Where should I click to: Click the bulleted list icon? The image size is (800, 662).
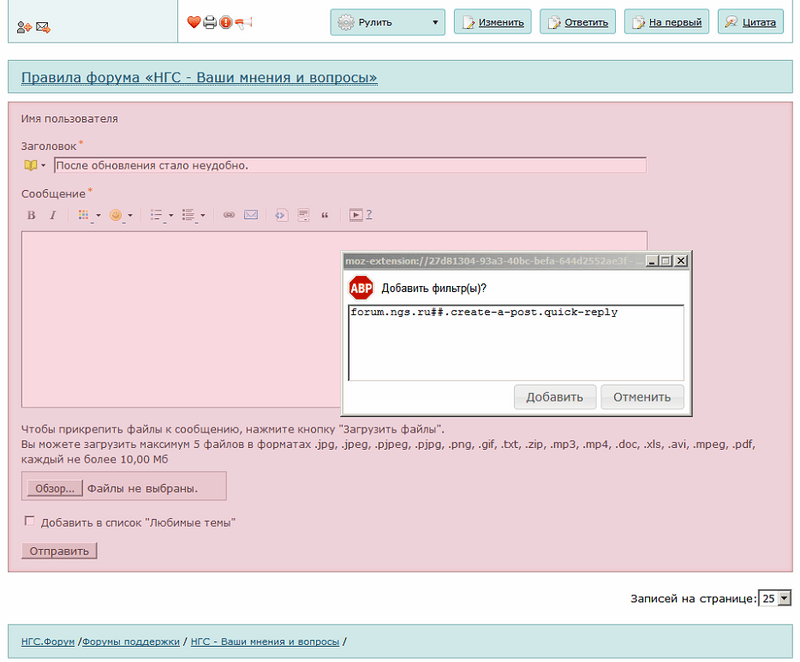tap(157, 215)
